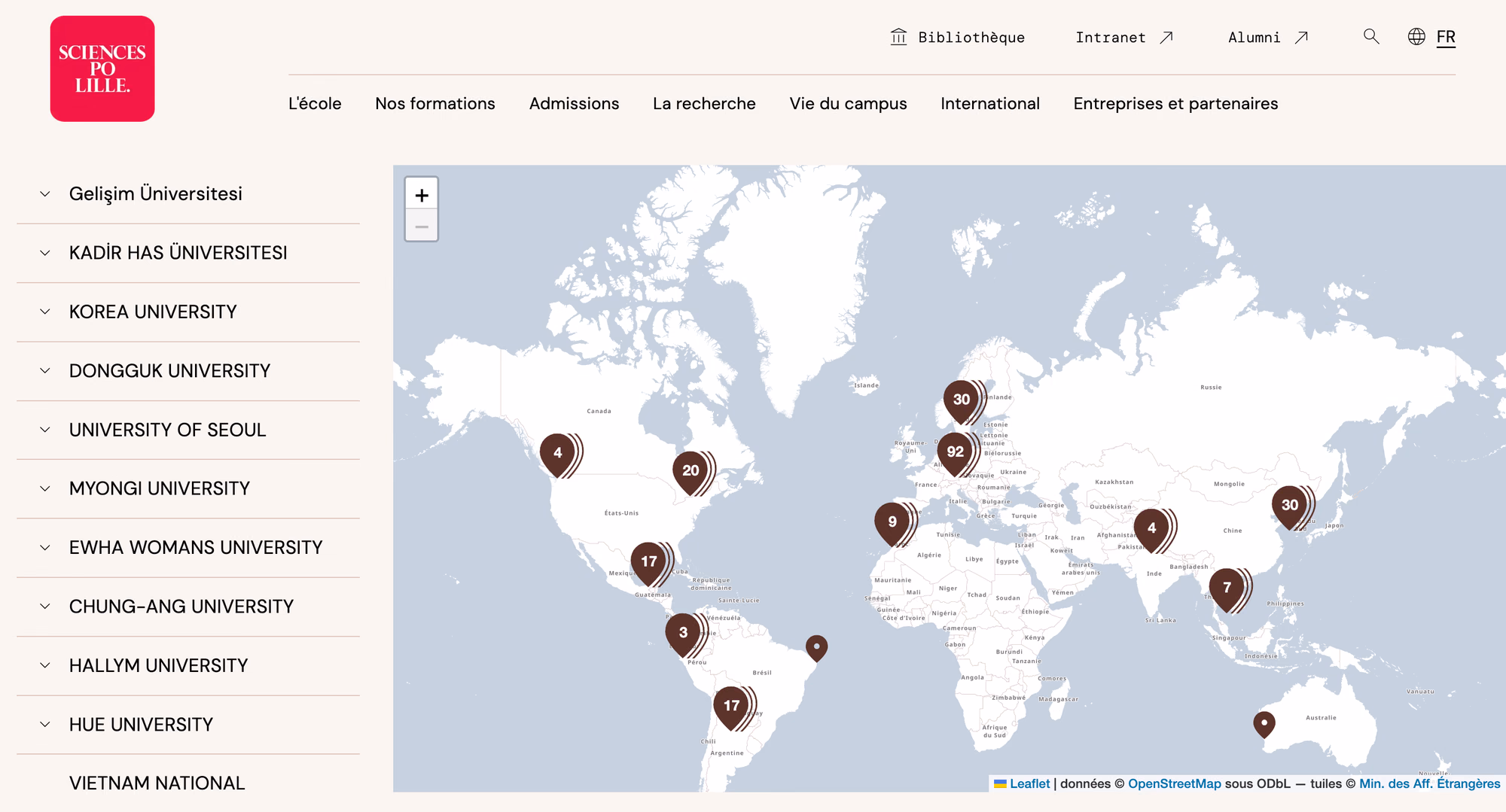Expand the MYONGI UNIVERSITY entry
This screenshot has width=1506, height=812.
pyautogui.click(x=188, y=489)
